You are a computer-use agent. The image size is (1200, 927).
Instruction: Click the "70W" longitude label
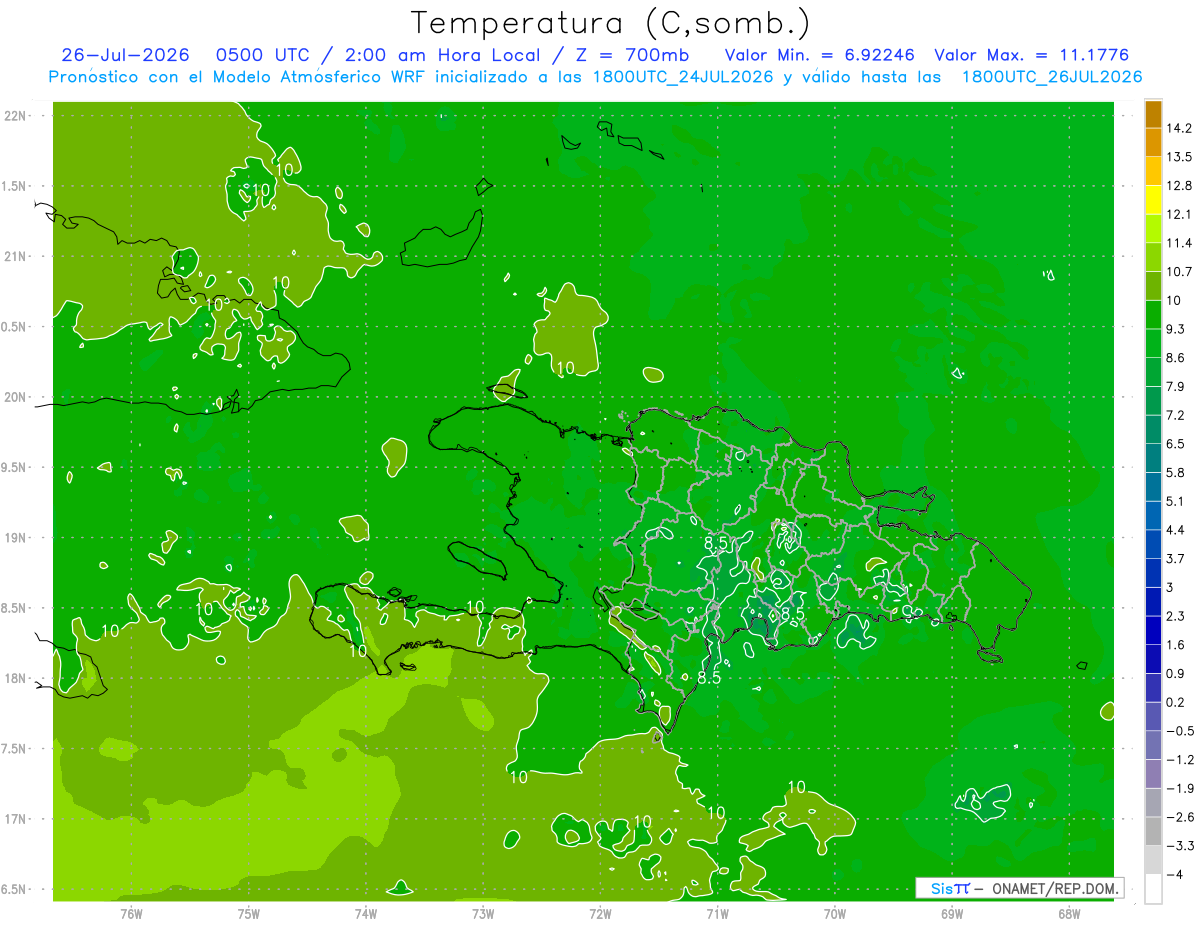pos(835,913)
